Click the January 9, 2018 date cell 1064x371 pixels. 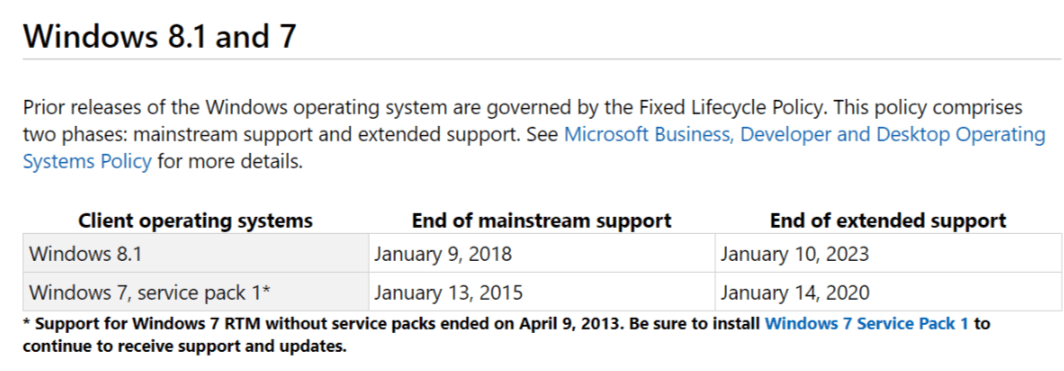542,254
